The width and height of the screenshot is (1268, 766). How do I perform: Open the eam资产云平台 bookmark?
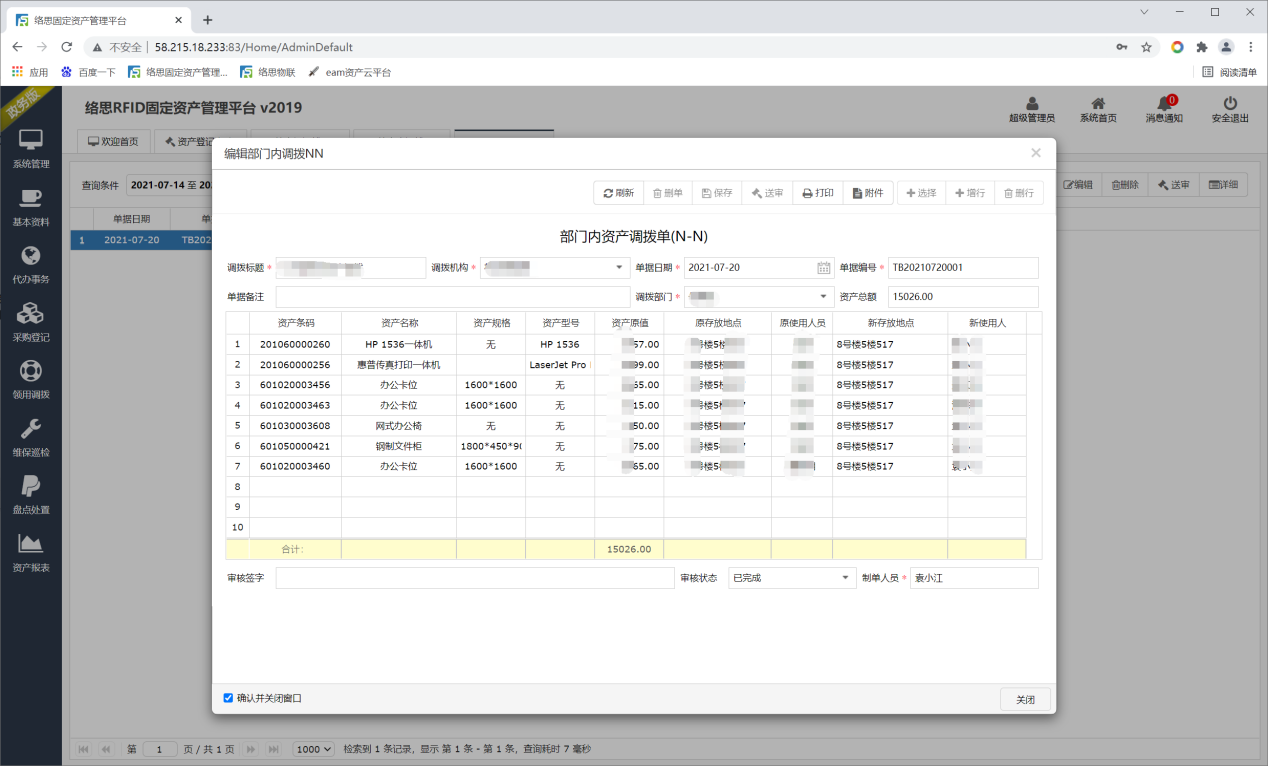click(349, 72)
